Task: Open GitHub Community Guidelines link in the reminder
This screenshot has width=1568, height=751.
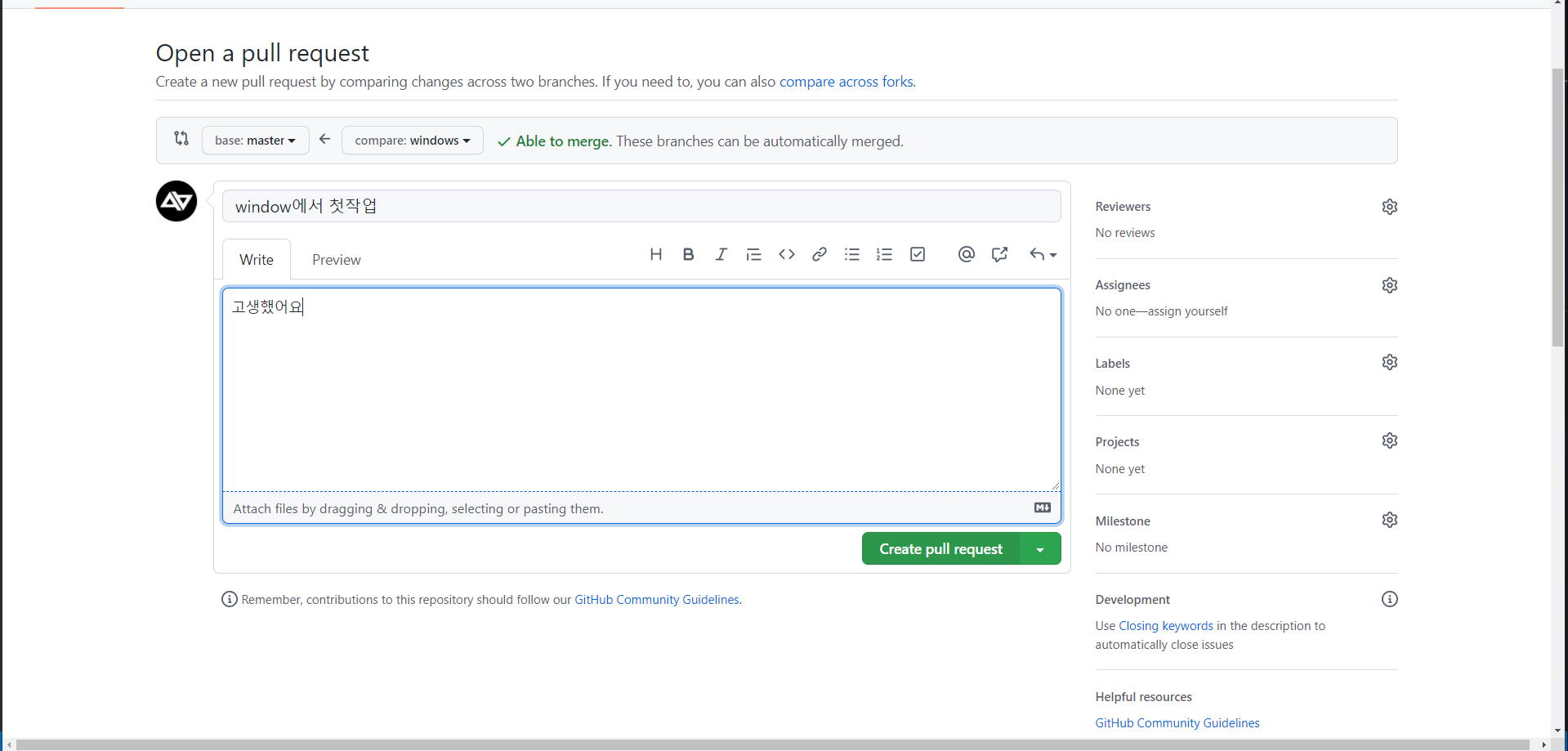Action: [x=656, y=599]
